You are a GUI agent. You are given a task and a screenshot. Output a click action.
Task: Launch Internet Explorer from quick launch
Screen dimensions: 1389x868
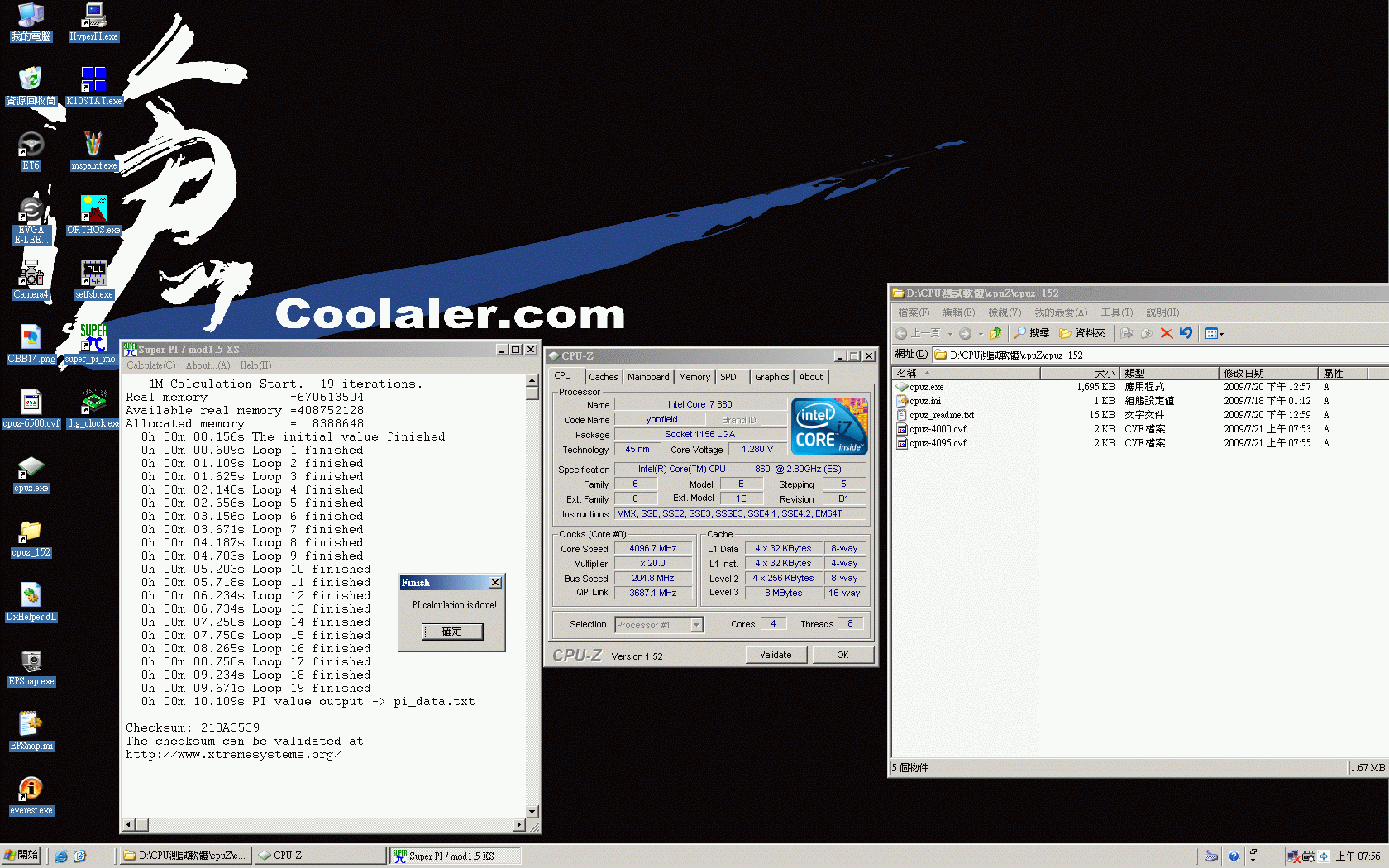tap(61, 856)
